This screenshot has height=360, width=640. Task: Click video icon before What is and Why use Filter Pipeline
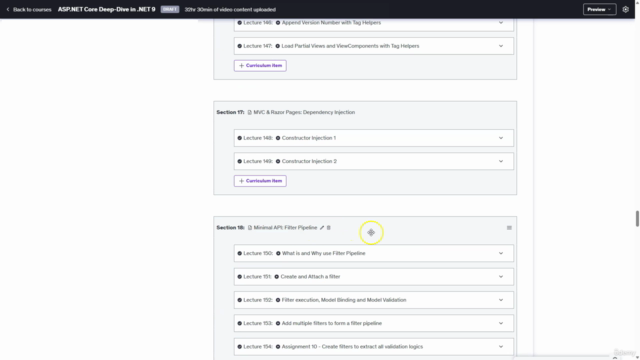pos(278,253)
